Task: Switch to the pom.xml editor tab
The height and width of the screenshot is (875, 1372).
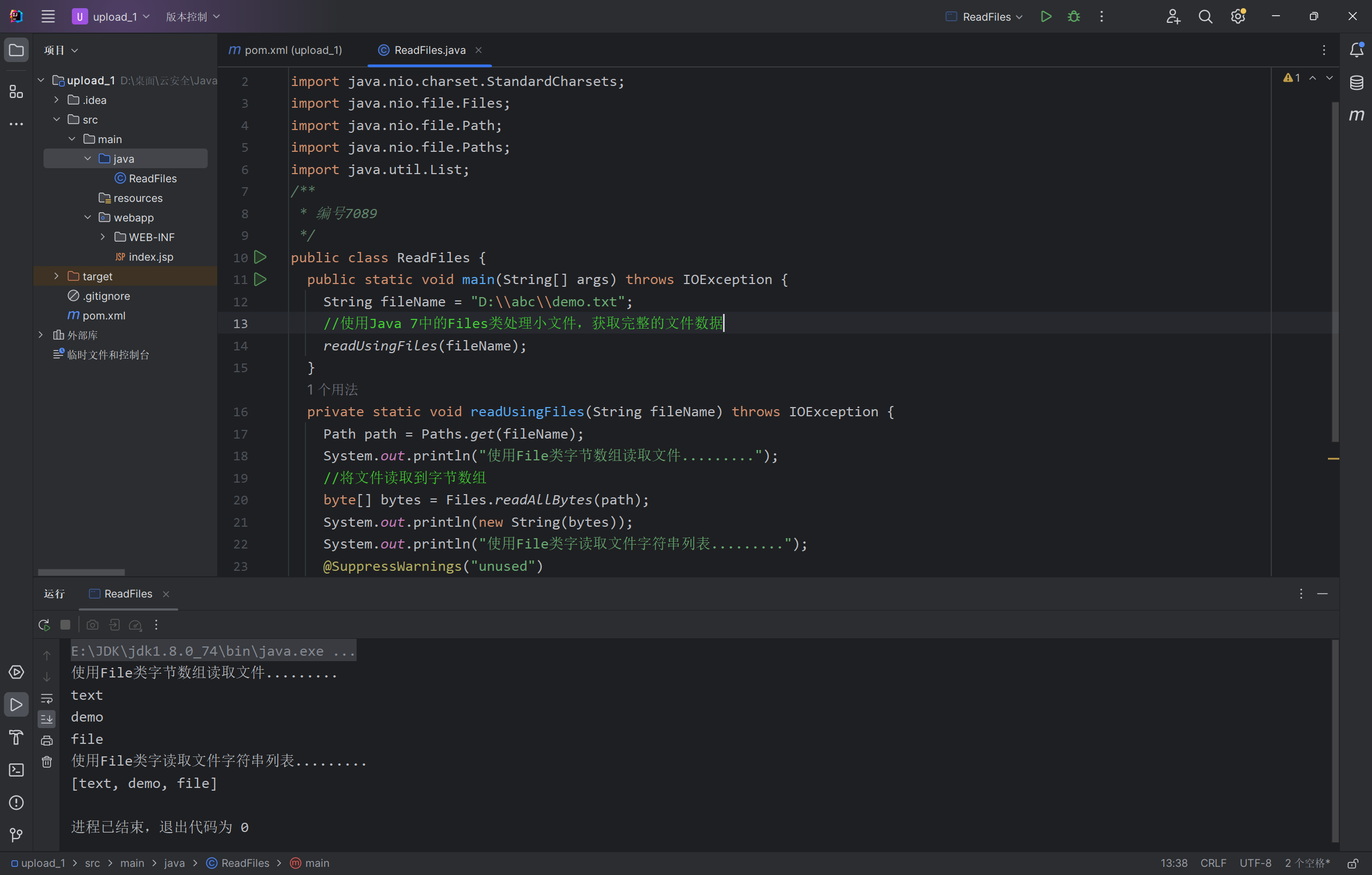Action: pos(285,50)
